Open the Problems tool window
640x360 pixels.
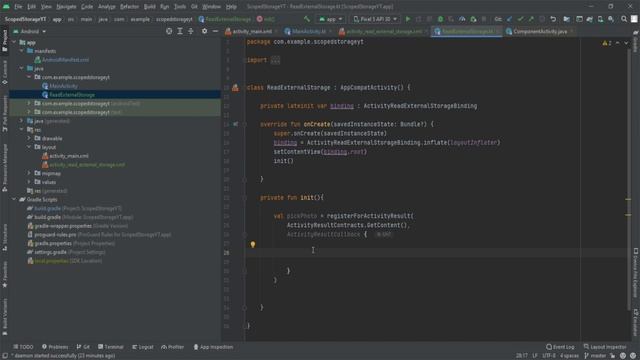[x=55, y=347]
